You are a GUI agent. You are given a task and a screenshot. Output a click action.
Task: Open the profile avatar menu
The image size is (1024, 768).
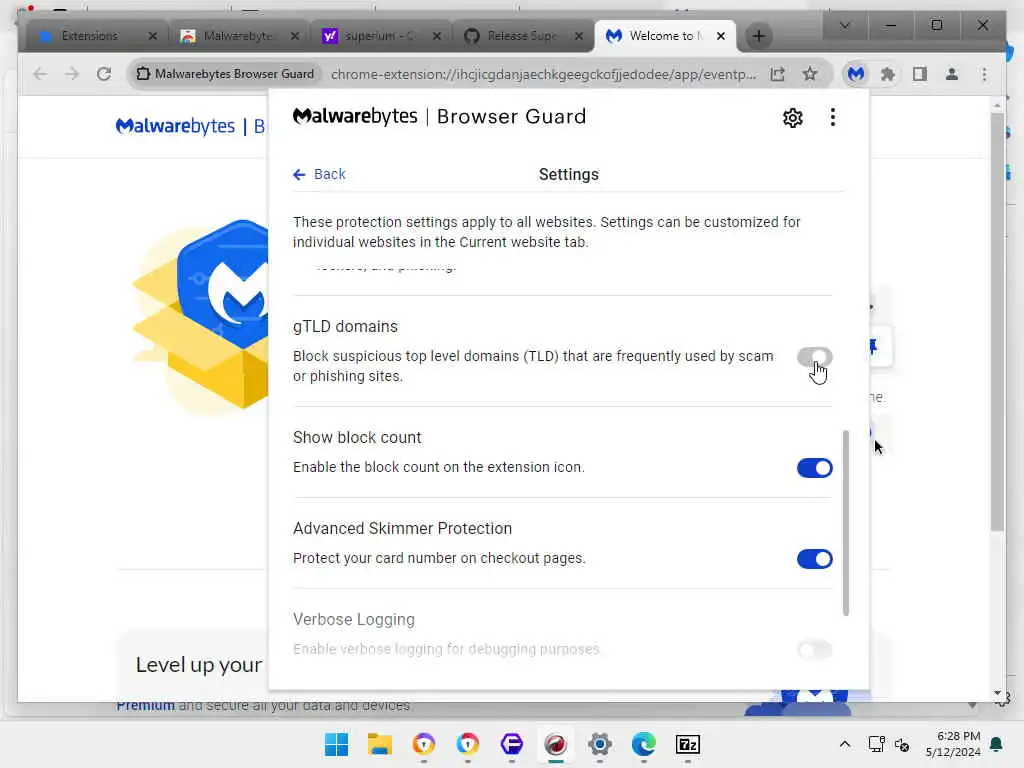click(x=952, y=74)
